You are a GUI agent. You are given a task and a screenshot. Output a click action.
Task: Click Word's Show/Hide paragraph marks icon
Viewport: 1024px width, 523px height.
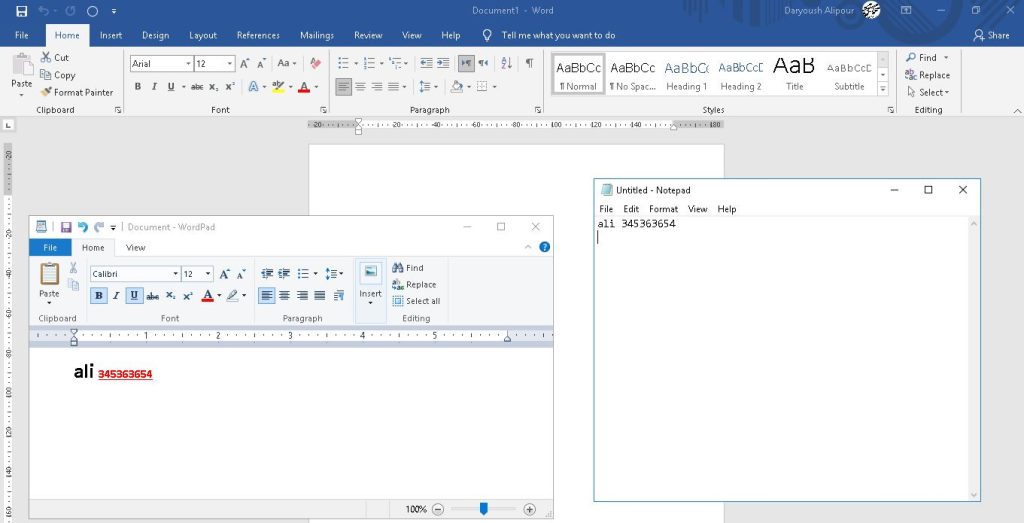(x=529, y=63)
